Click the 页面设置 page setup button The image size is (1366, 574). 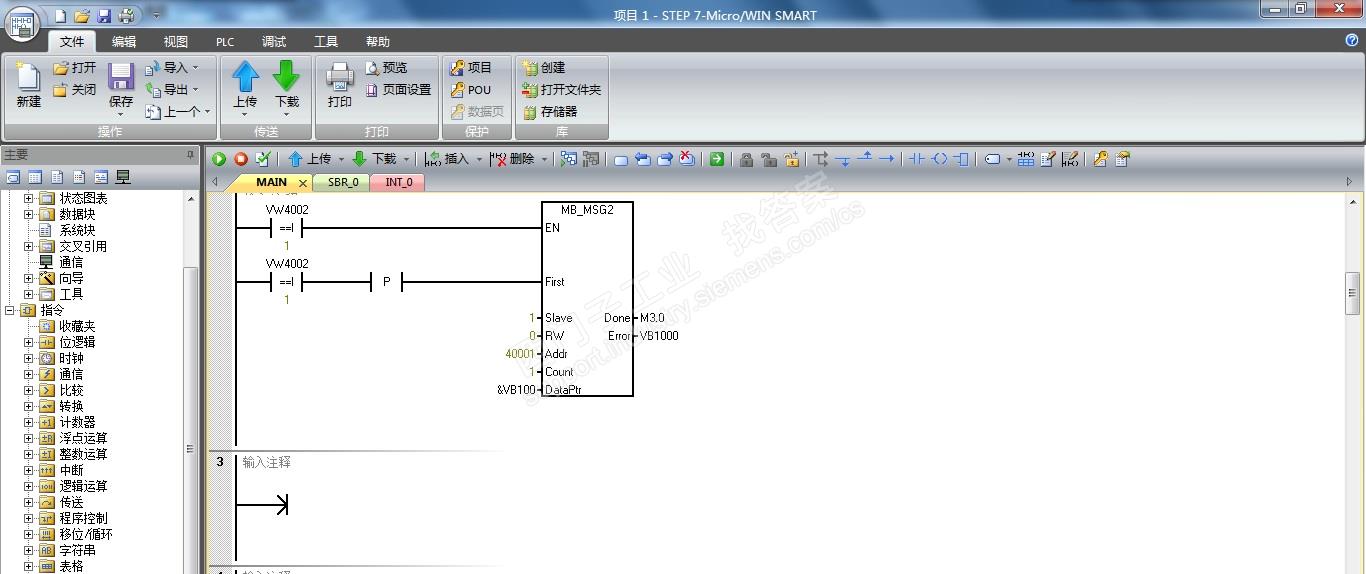pos(398,89)
